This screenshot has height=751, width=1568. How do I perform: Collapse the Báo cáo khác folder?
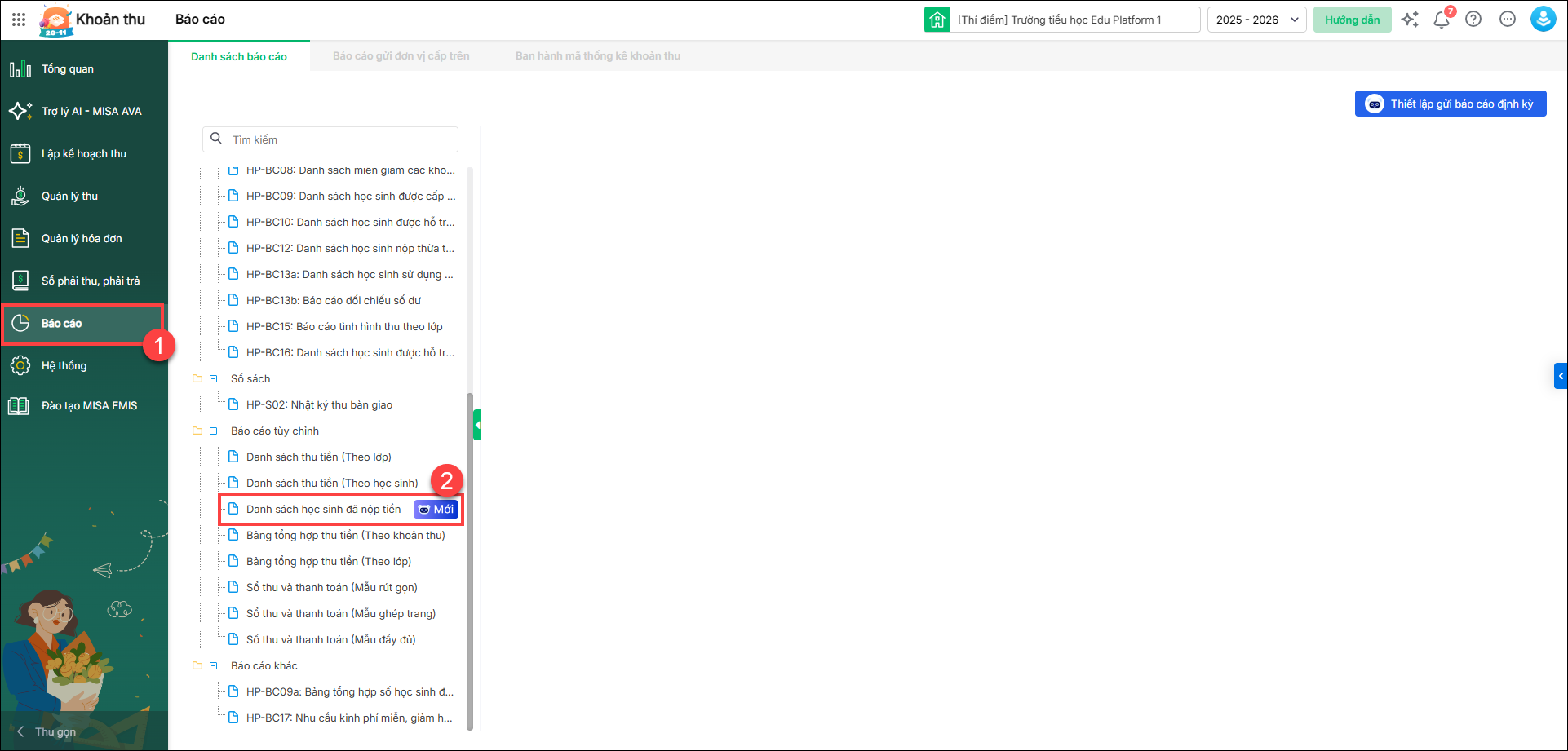pos(214,666)
